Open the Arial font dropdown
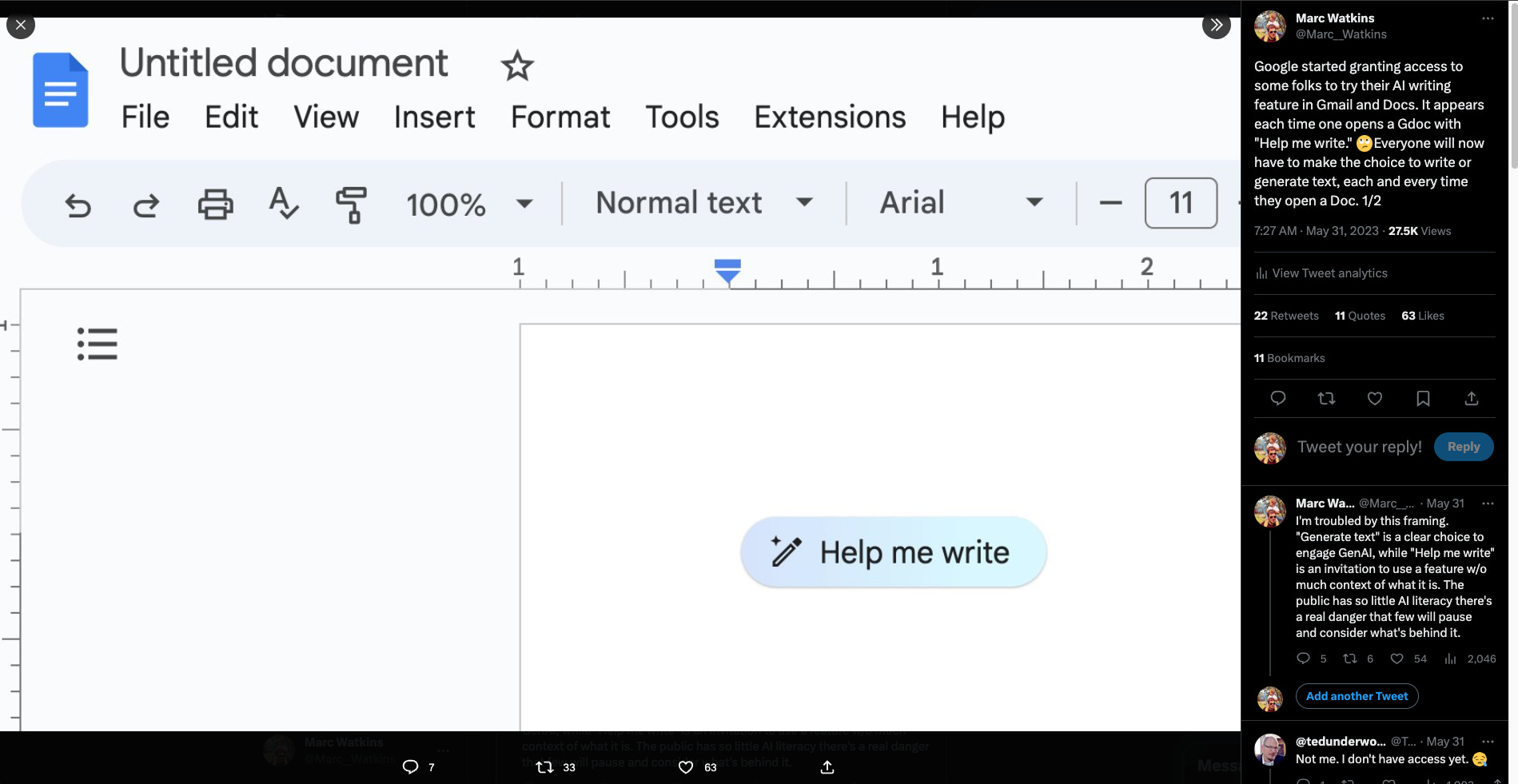The image size is (1518, 784). [962, 203]
